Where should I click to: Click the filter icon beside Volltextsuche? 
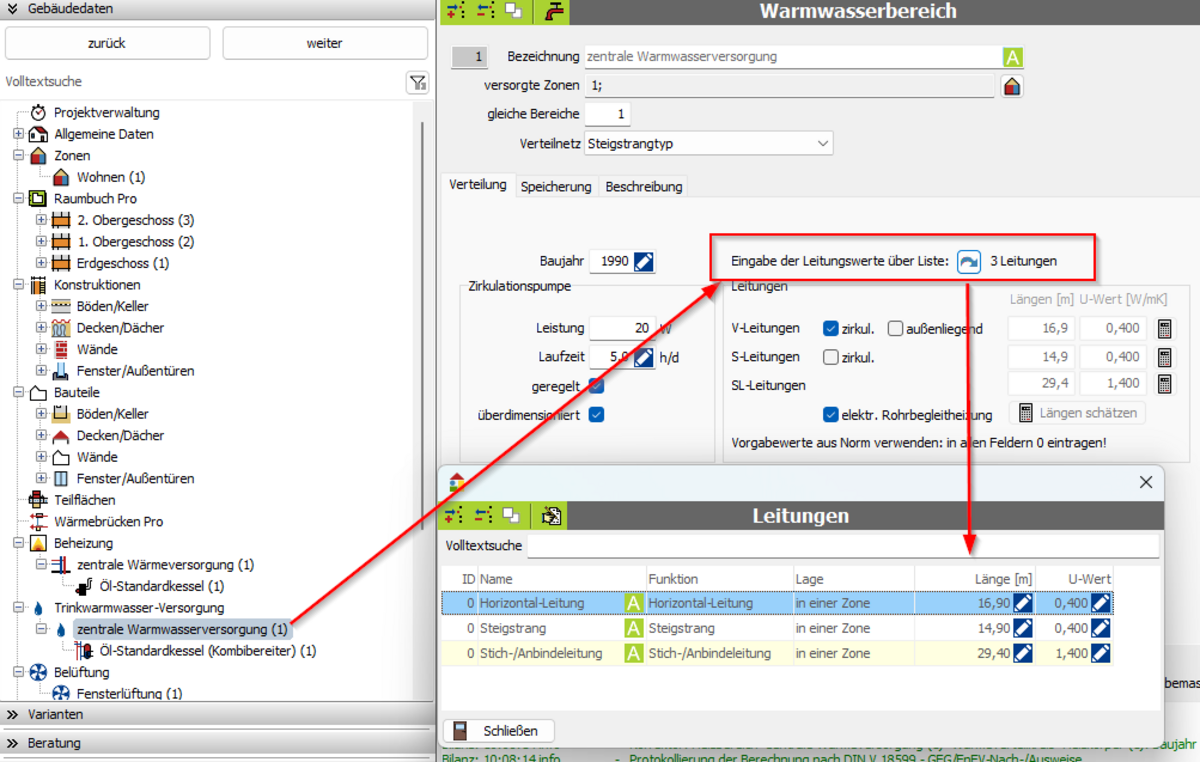(417, 83)
